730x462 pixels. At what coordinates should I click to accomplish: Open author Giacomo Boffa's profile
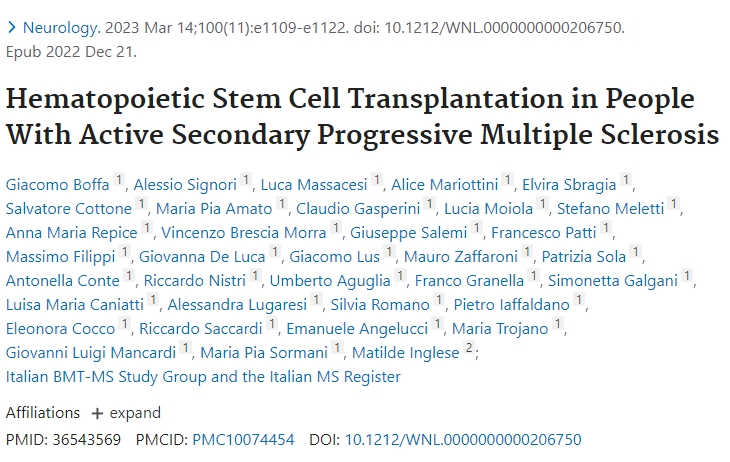(x=57, y=184)
